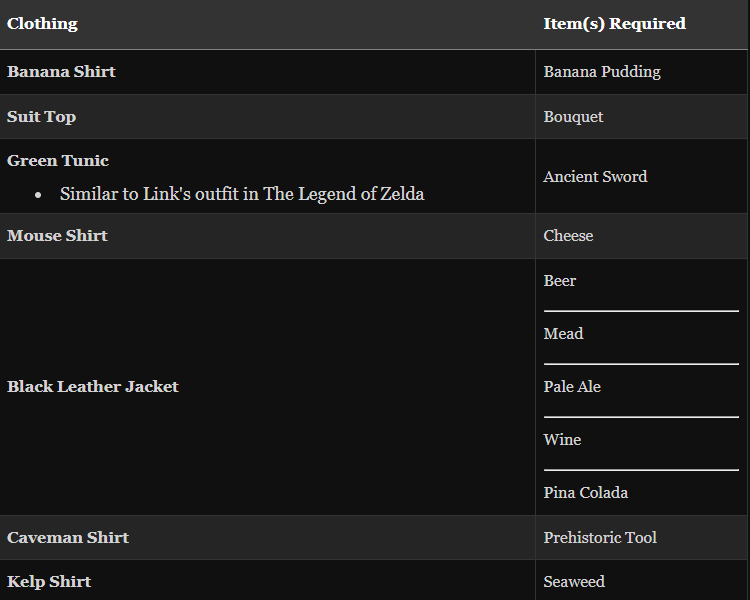Screen dimensions: 750x600
Task: Select the Black Leather Jacket label
Action: 93,387
